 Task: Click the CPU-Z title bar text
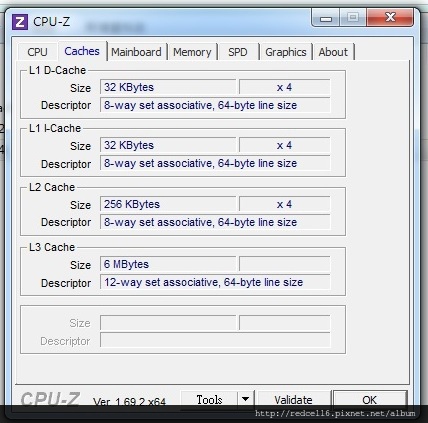[x=51, y=22]
